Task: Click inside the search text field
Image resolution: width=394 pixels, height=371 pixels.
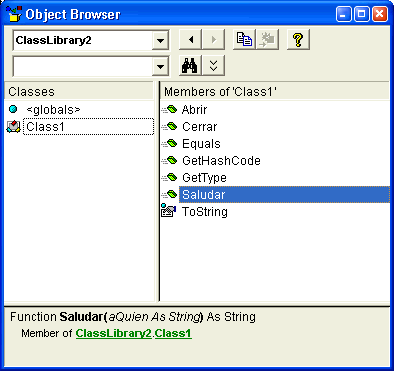Action: pyautogui.click(x=83, y=66)
